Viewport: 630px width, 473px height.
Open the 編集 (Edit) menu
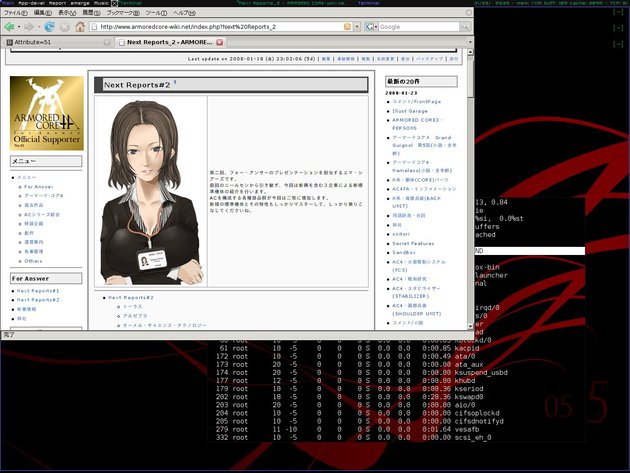(43, 13)
